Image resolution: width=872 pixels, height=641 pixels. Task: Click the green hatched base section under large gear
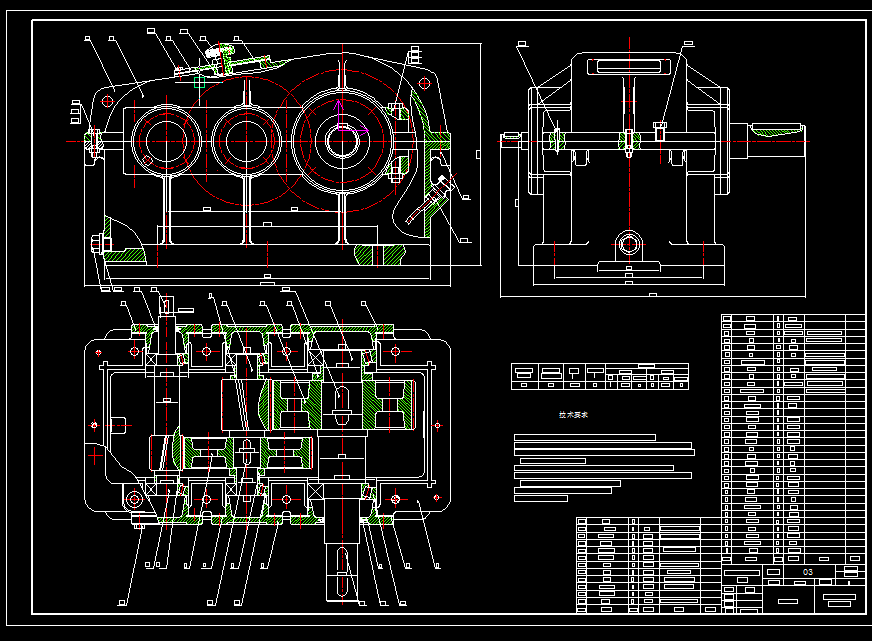(x=380, y=255)
